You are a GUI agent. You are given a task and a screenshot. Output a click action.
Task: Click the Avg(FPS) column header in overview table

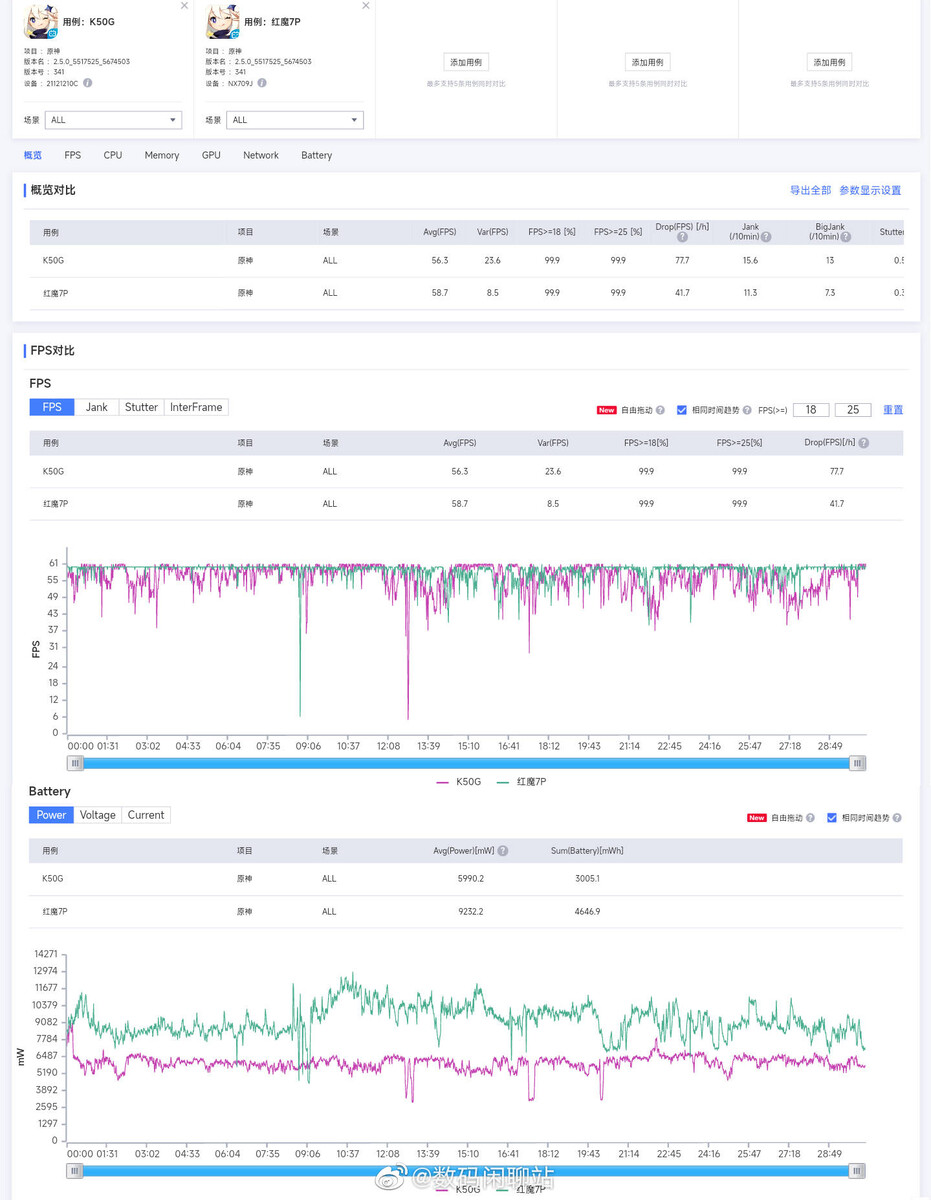[439, 232]
